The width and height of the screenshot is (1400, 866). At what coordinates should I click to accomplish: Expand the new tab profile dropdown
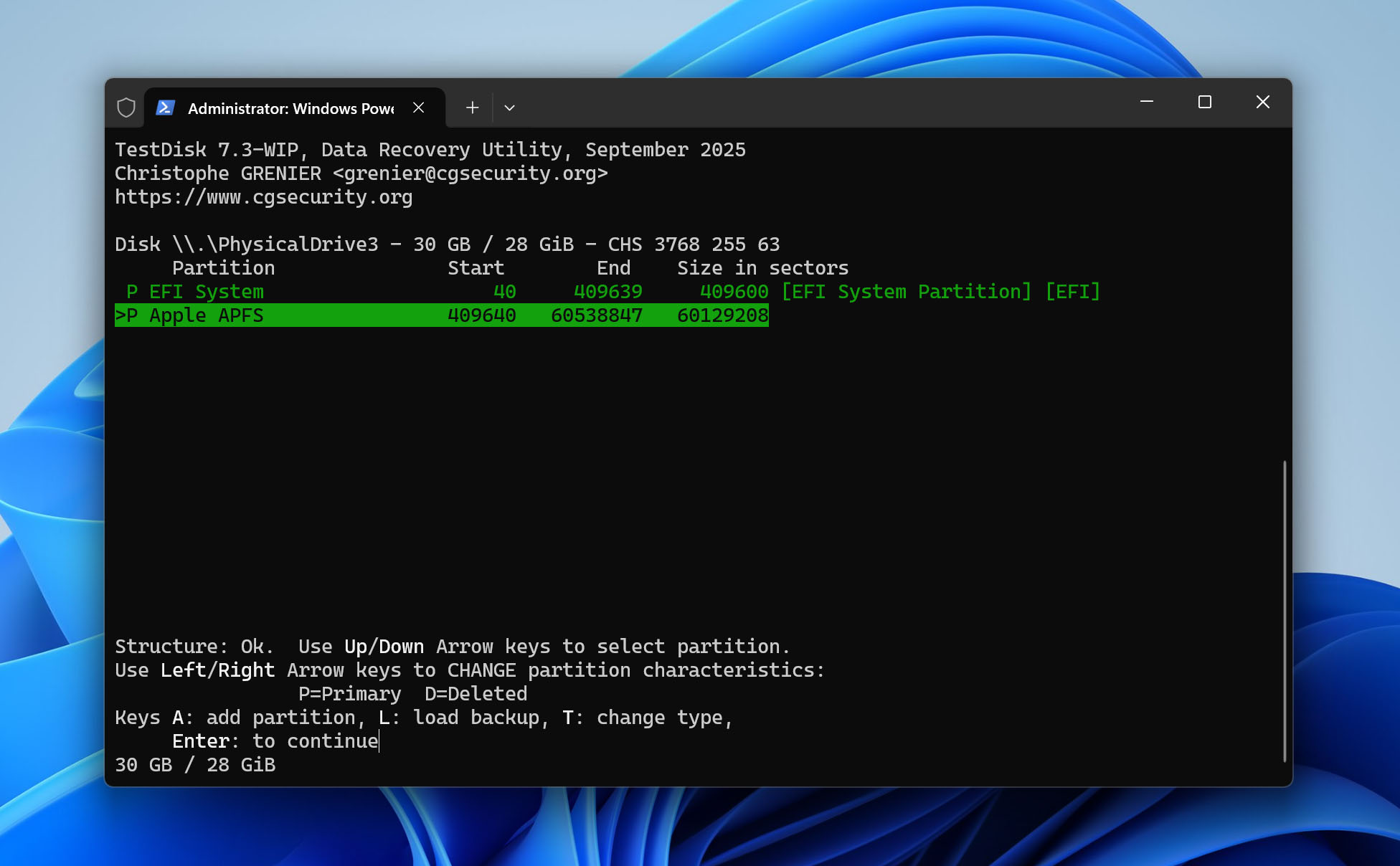pyautogui.click(x=509, y=108)
